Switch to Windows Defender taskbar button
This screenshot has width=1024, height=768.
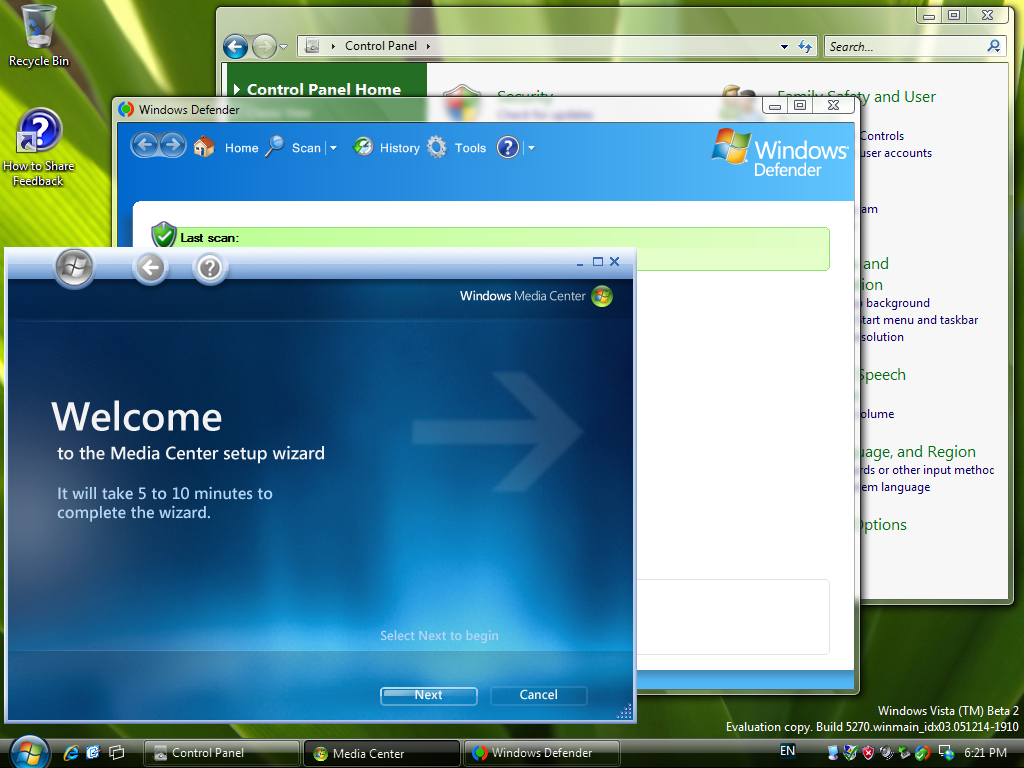click(x=541, y=754)
